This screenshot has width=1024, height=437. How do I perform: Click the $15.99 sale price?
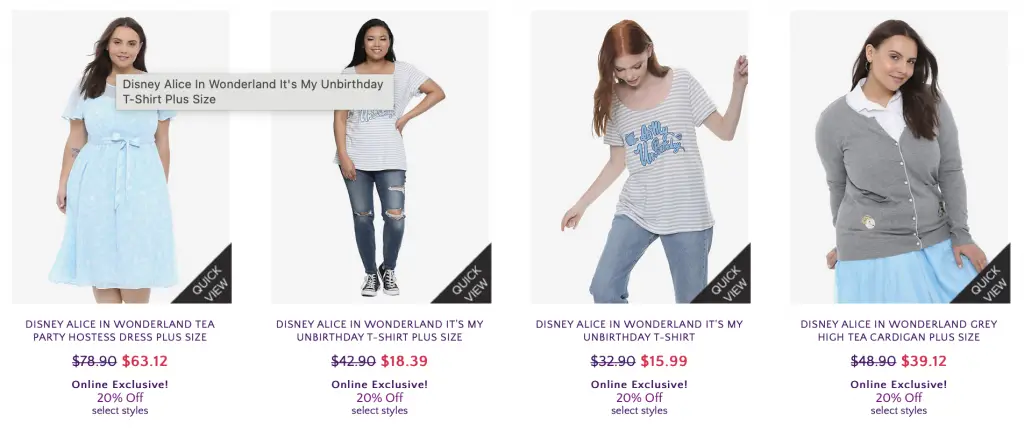click(x=664, y=361)
